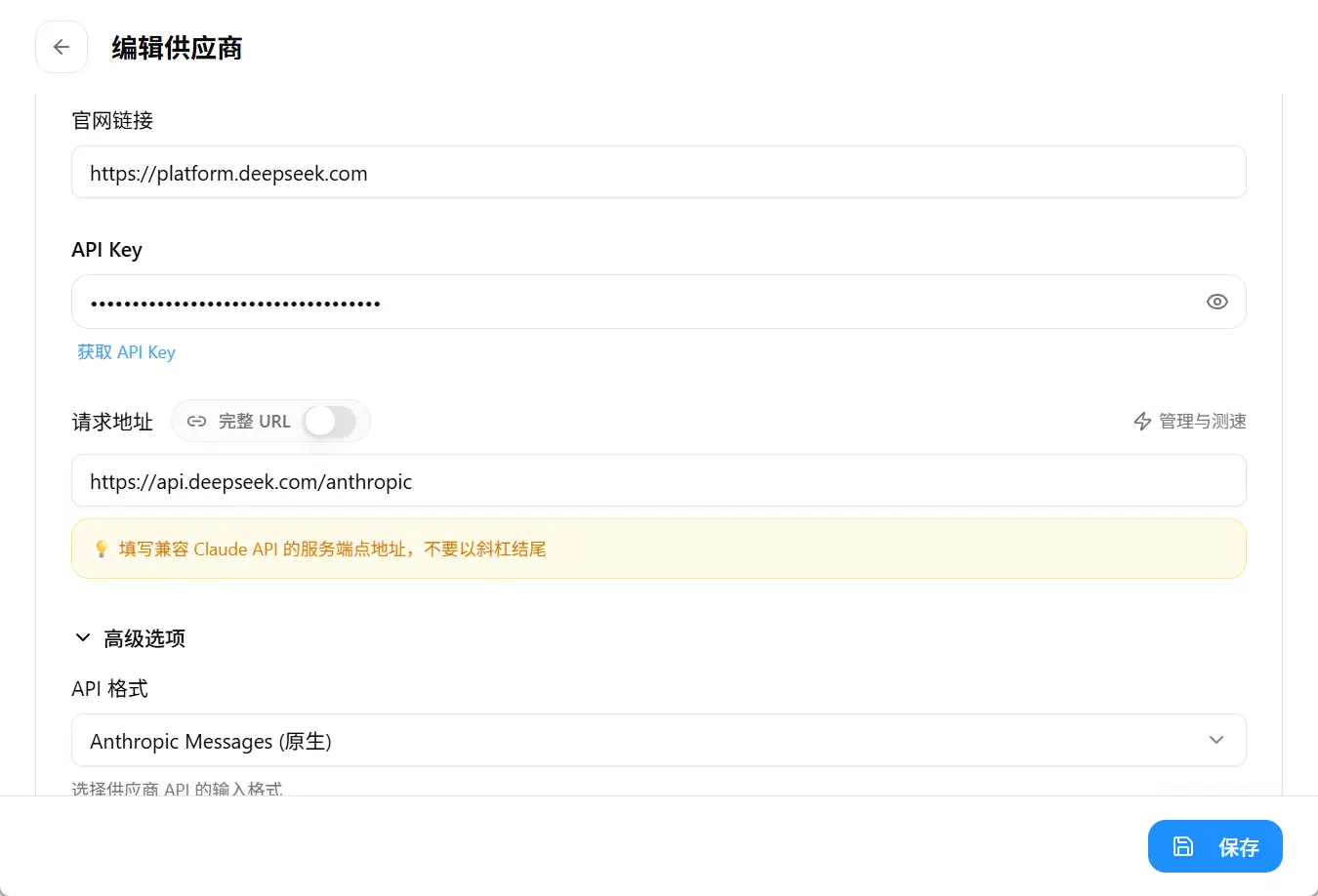
Task: Open 管理与测速 speed test
Action: 1189,422
